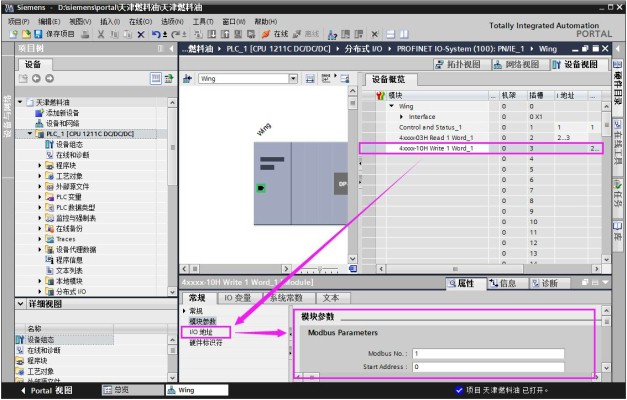Select the 4xxxx-10H Write 1 Word_1 module row
627x400 pixels.
tap(480, 148)
